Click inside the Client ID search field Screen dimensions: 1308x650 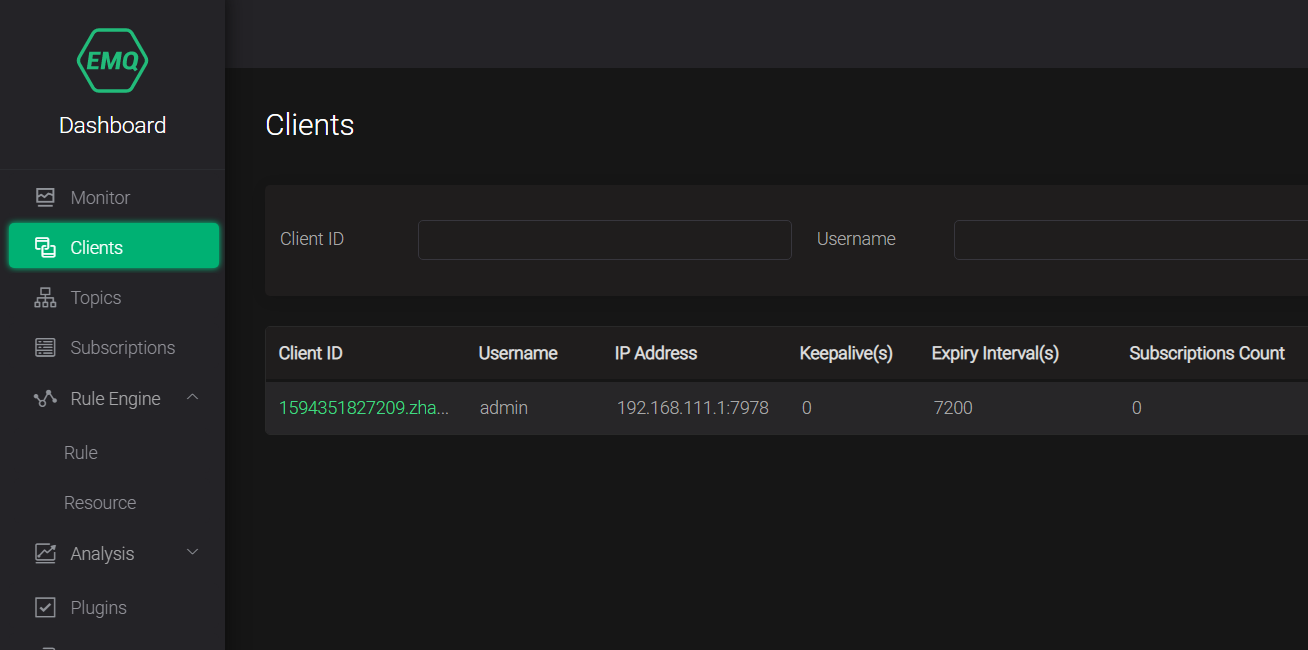(x=604, y=239)
